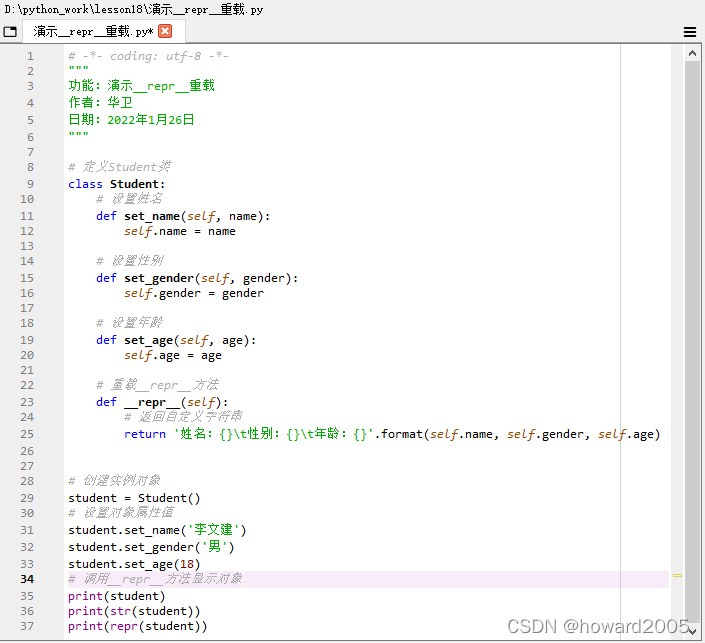Click the document list icon left of tab

point(10,31)
